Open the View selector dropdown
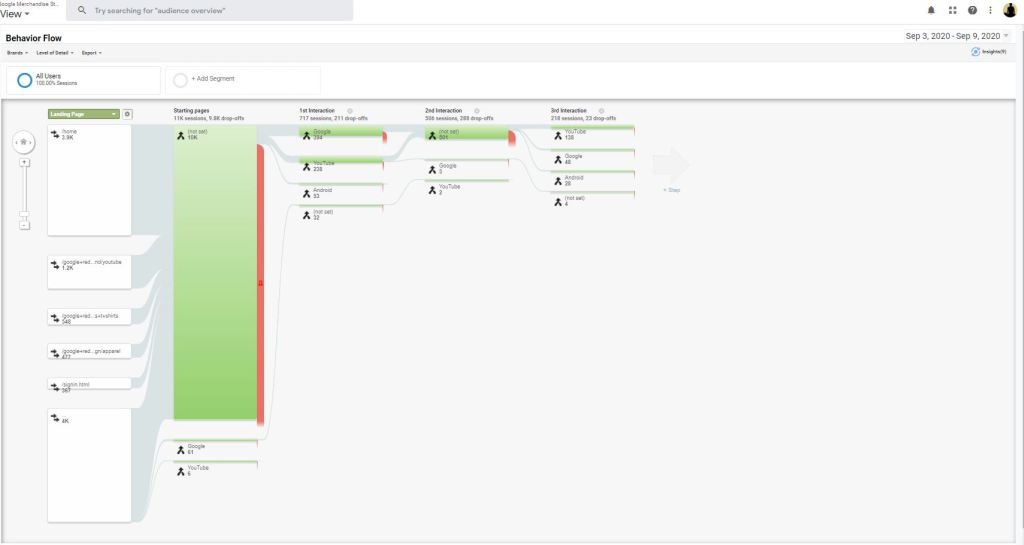 pyautogui.click(x=15, y=14)
